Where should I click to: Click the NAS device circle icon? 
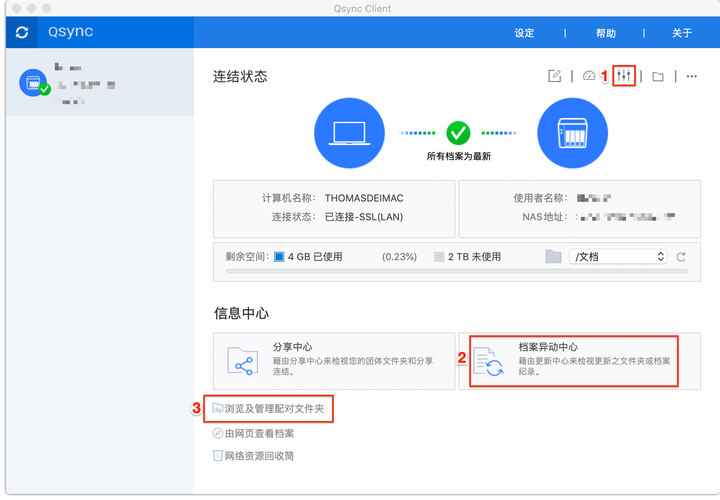pyautogui.click(x=572, y=133)
